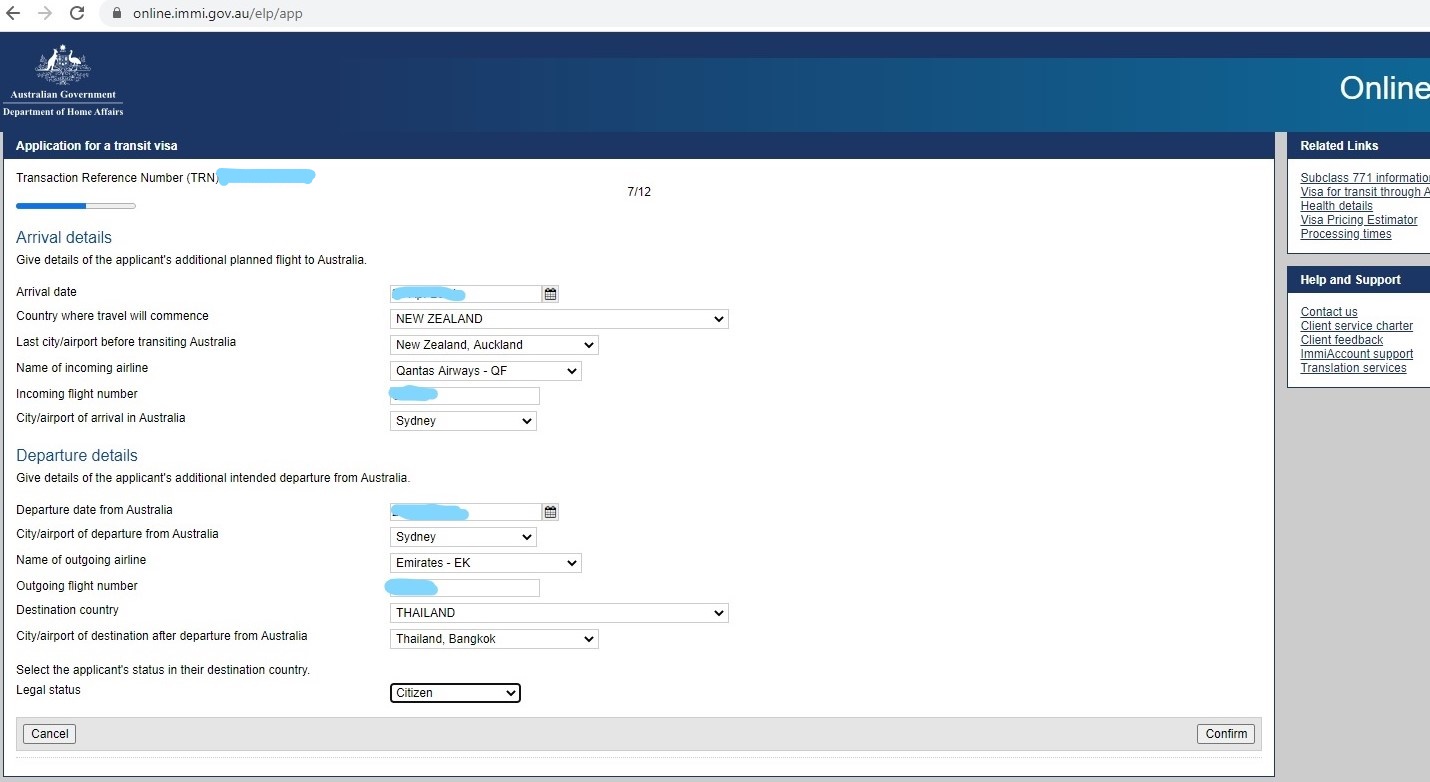Open the Translation services link
Image resolution: width=1430 pixels, height=782 pixels.
(1353, 368)
